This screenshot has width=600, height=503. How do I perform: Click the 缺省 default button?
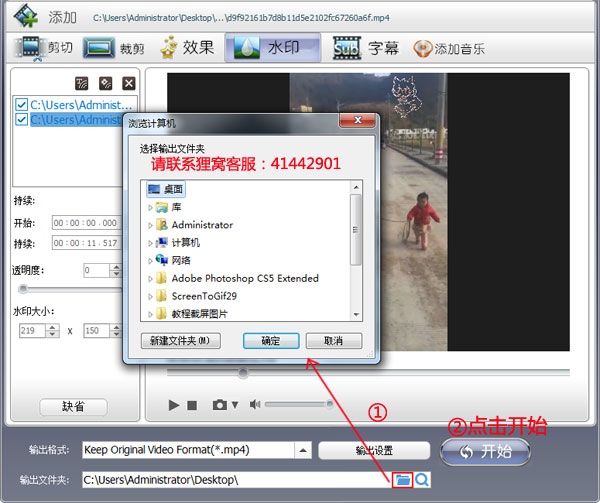pyautogui.click(x=73, y=406)
